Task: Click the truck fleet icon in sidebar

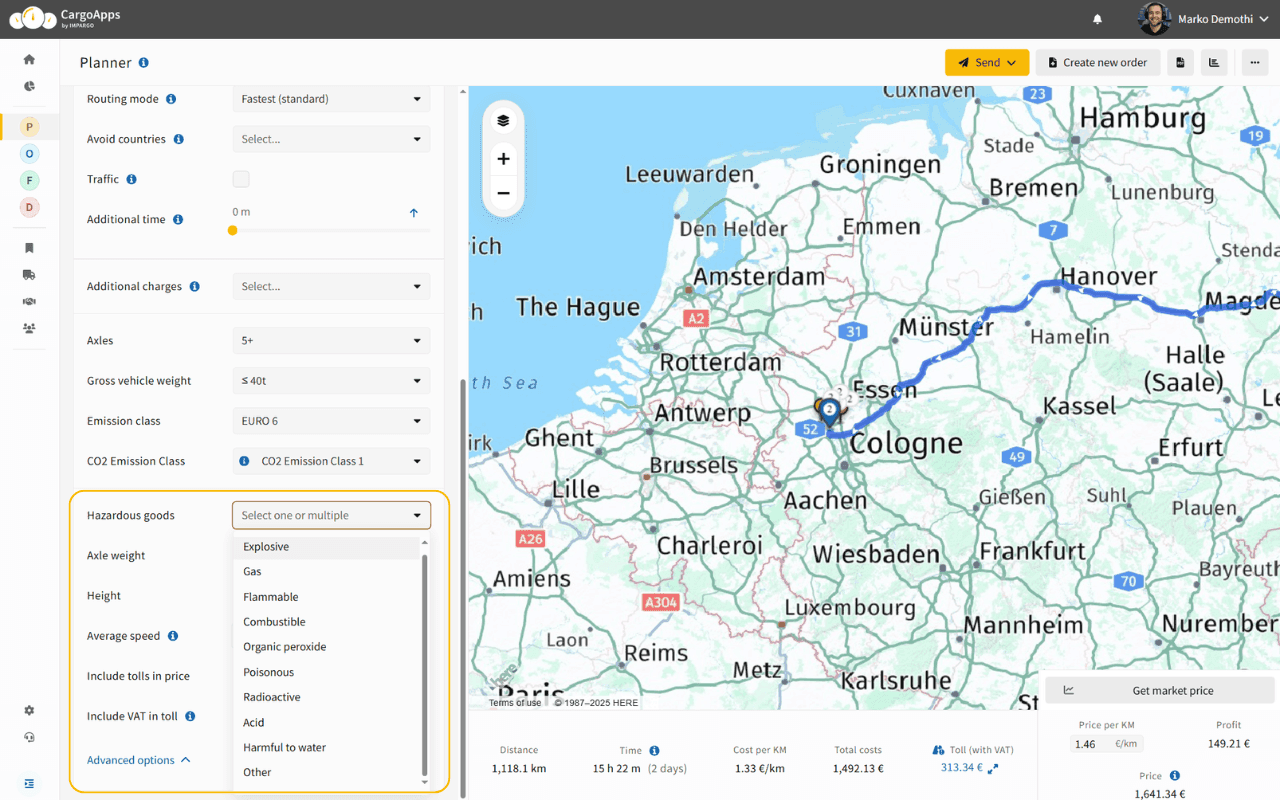Action: [x=29, y=274]
